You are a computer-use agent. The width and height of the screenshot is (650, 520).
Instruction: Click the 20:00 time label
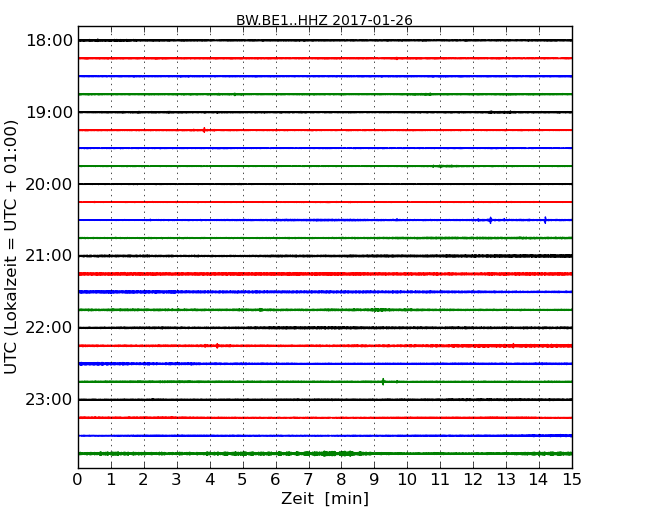49,184
